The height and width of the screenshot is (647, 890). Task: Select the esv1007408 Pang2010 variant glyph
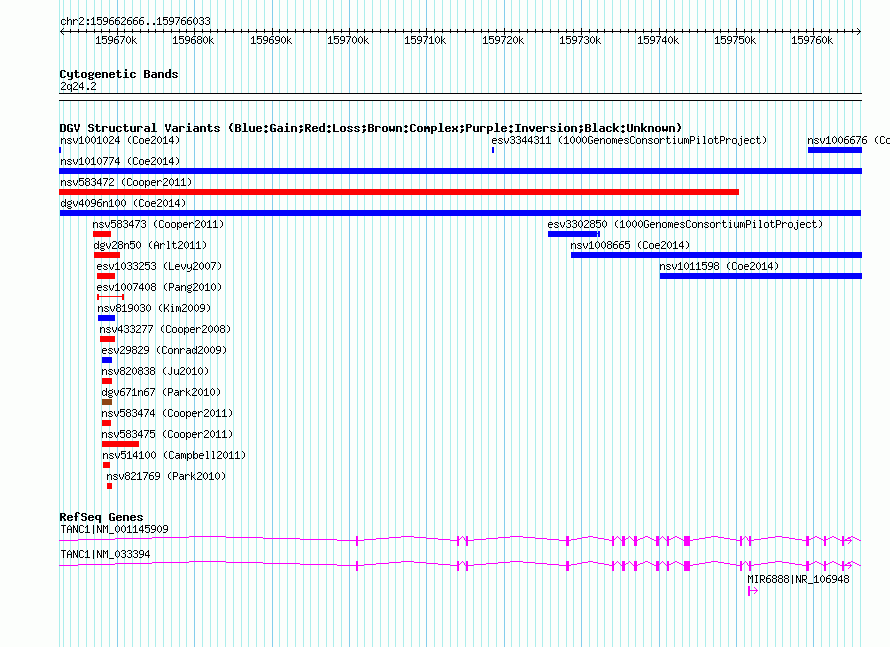pos(110,297)
